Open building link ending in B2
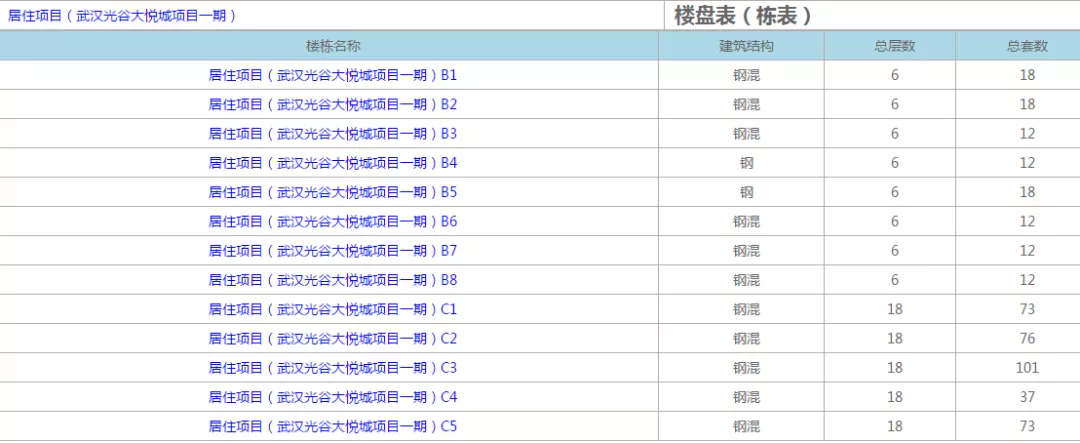Screen dimensions: 1080x443 tap(333, 104)
